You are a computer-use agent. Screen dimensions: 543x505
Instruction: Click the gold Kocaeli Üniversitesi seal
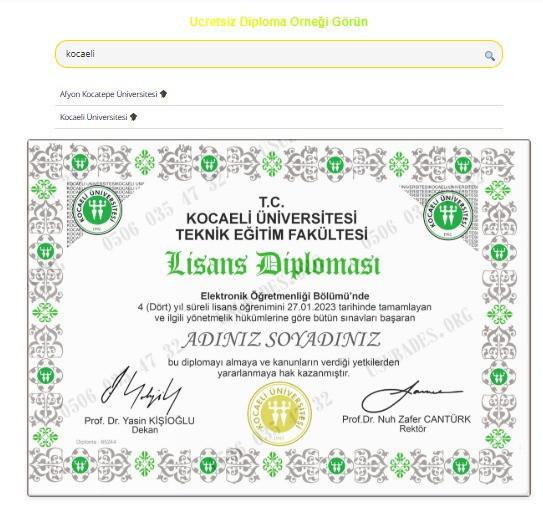pyautogui.click(x=279, y=414)
